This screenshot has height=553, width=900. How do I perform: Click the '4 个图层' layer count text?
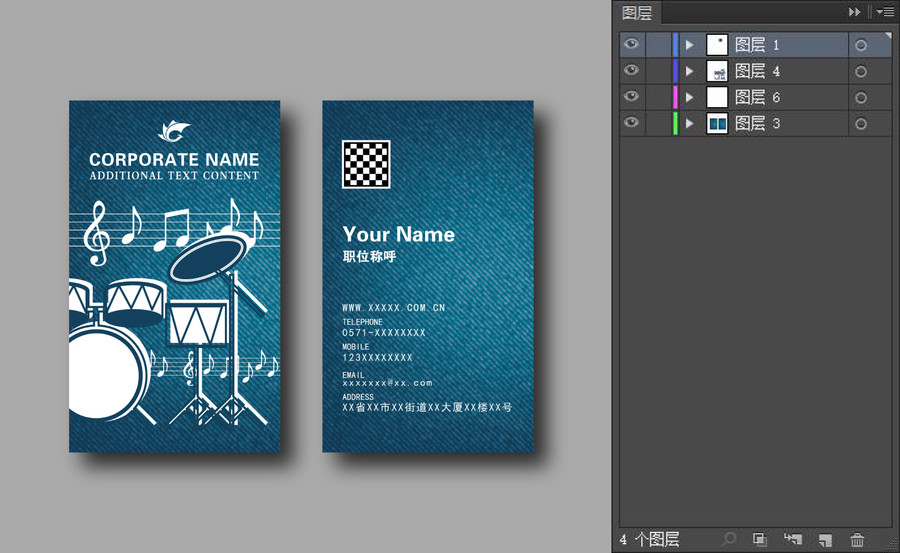(649, 539)
